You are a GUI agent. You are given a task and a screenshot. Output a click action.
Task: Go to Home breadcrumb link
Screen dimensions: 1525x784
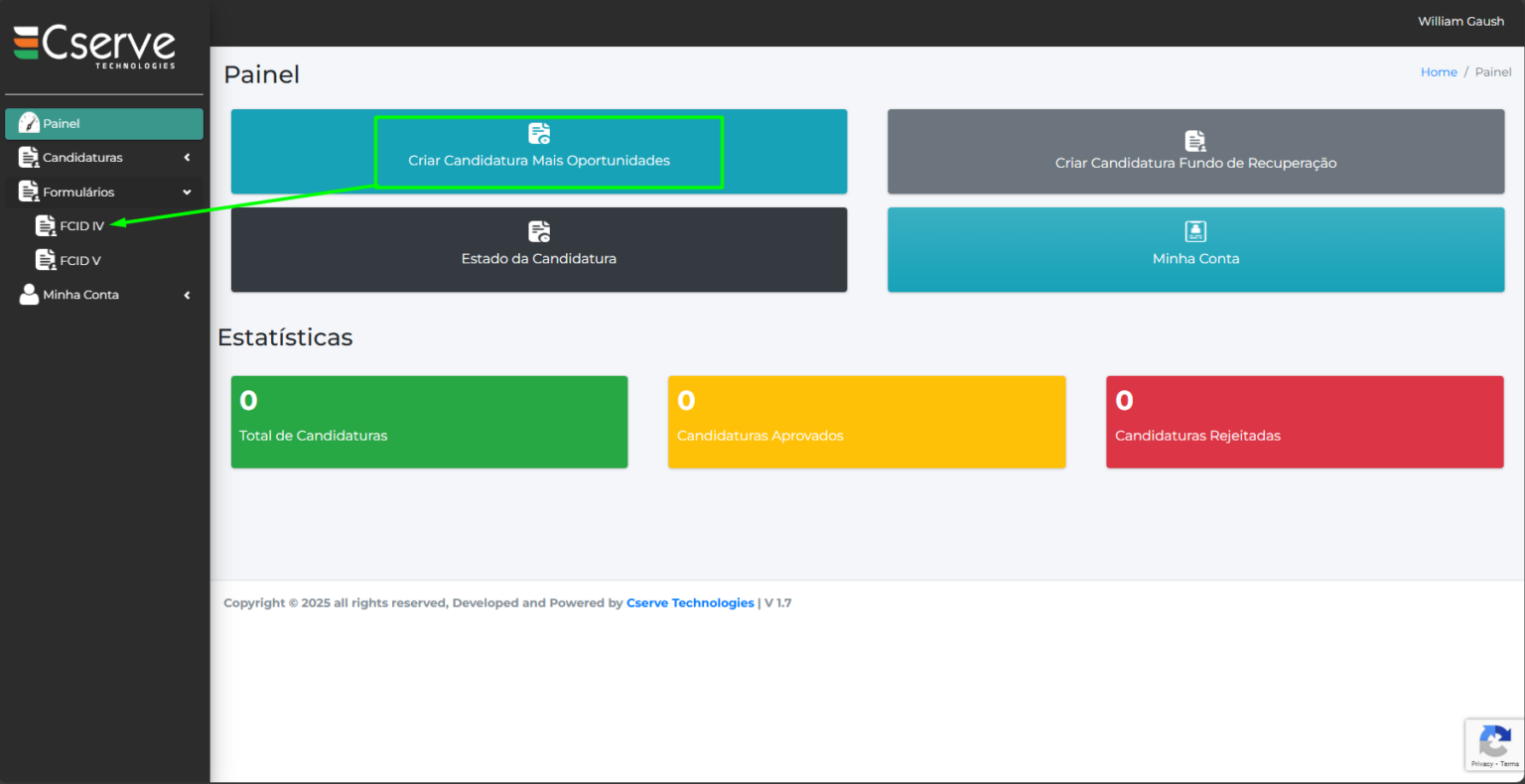pos(1439,72)
